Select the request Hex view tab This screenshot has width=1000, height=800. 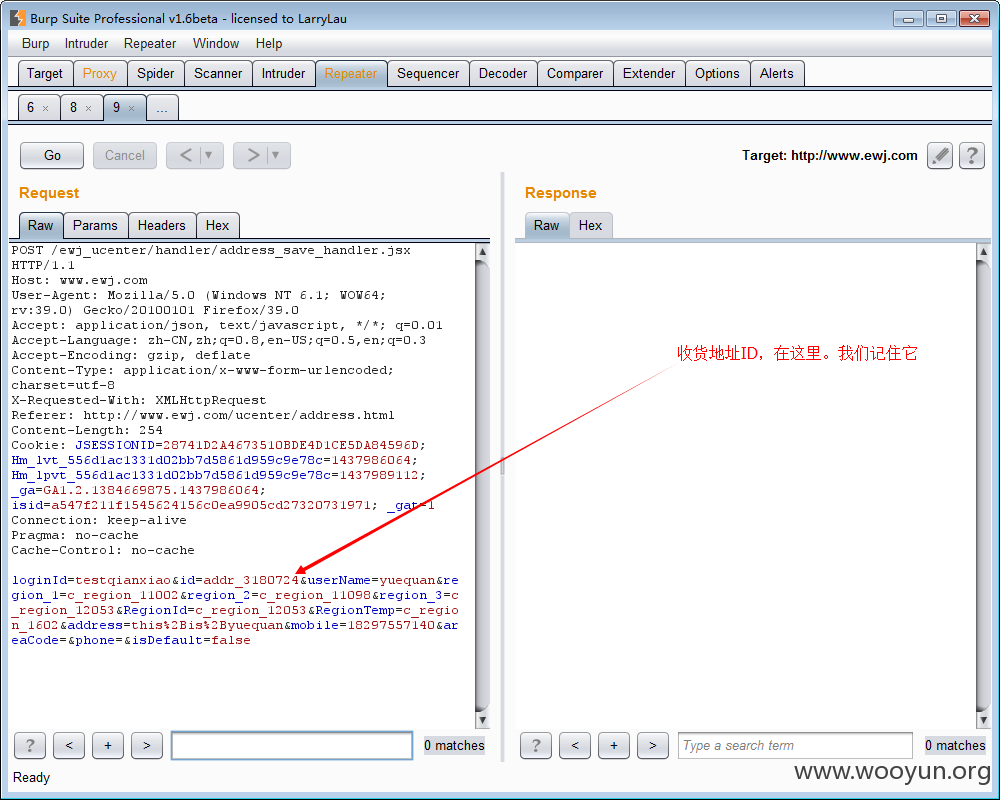(x=217, y=225)
